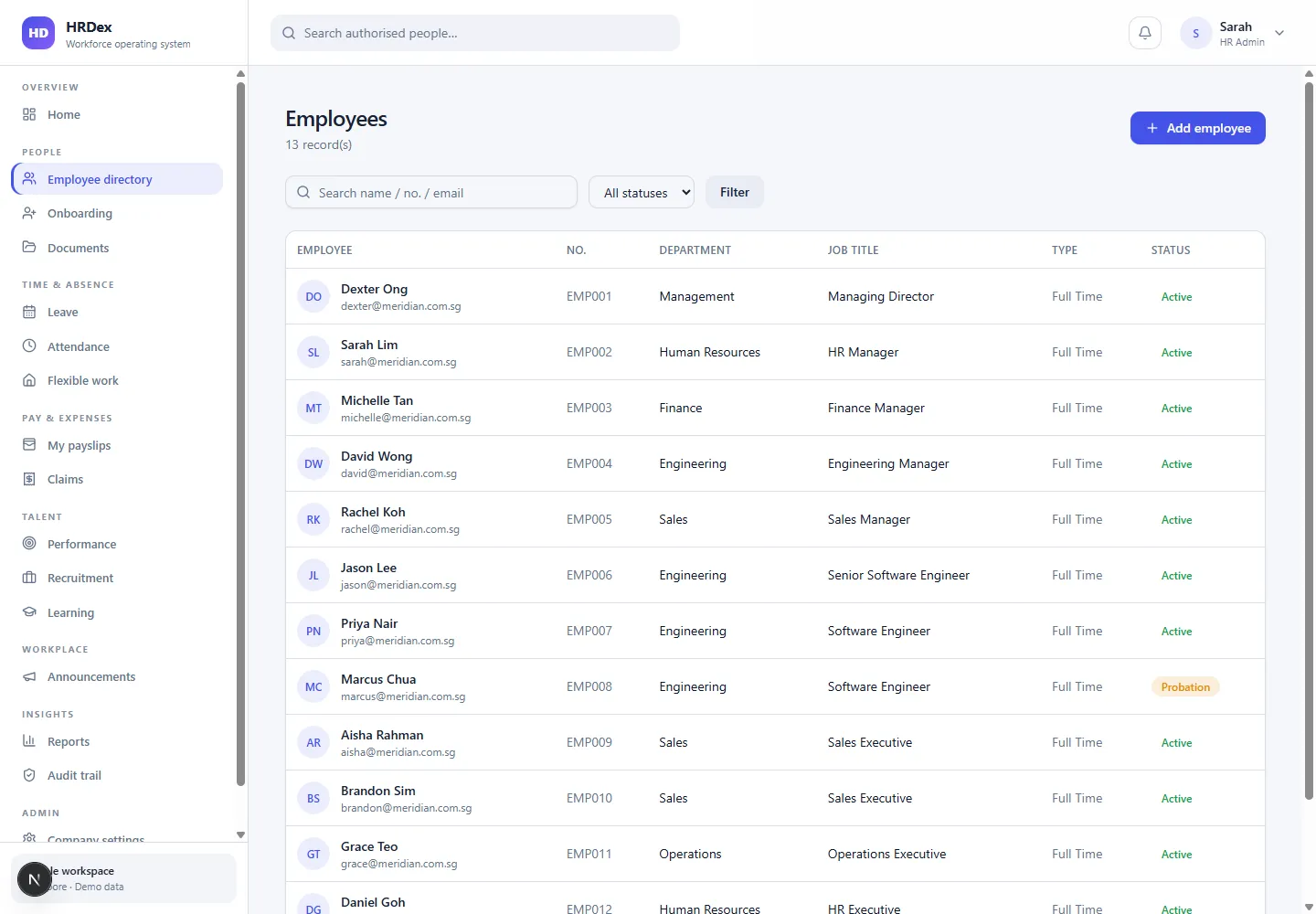Click the Home grid icon in sidebar
The height and width of the screenshot is (914, 1316).
(29, 114)
